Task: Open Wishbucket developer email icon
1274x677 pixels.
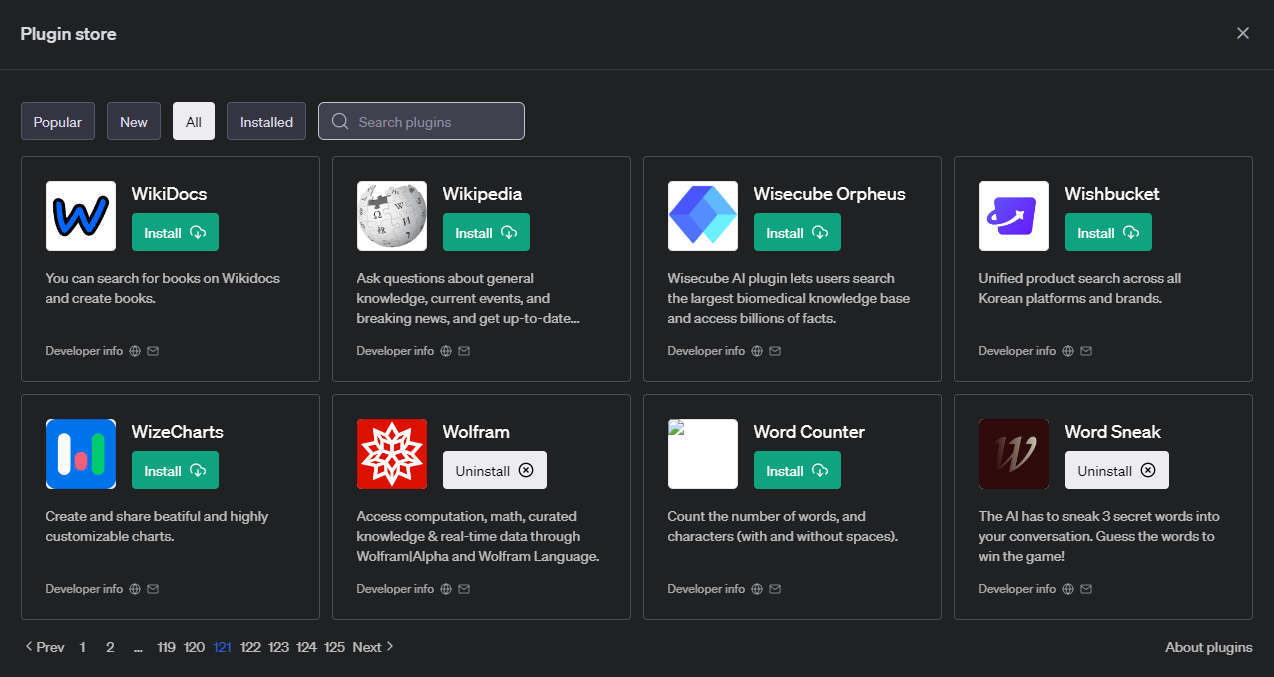Action: (1086, 351)
